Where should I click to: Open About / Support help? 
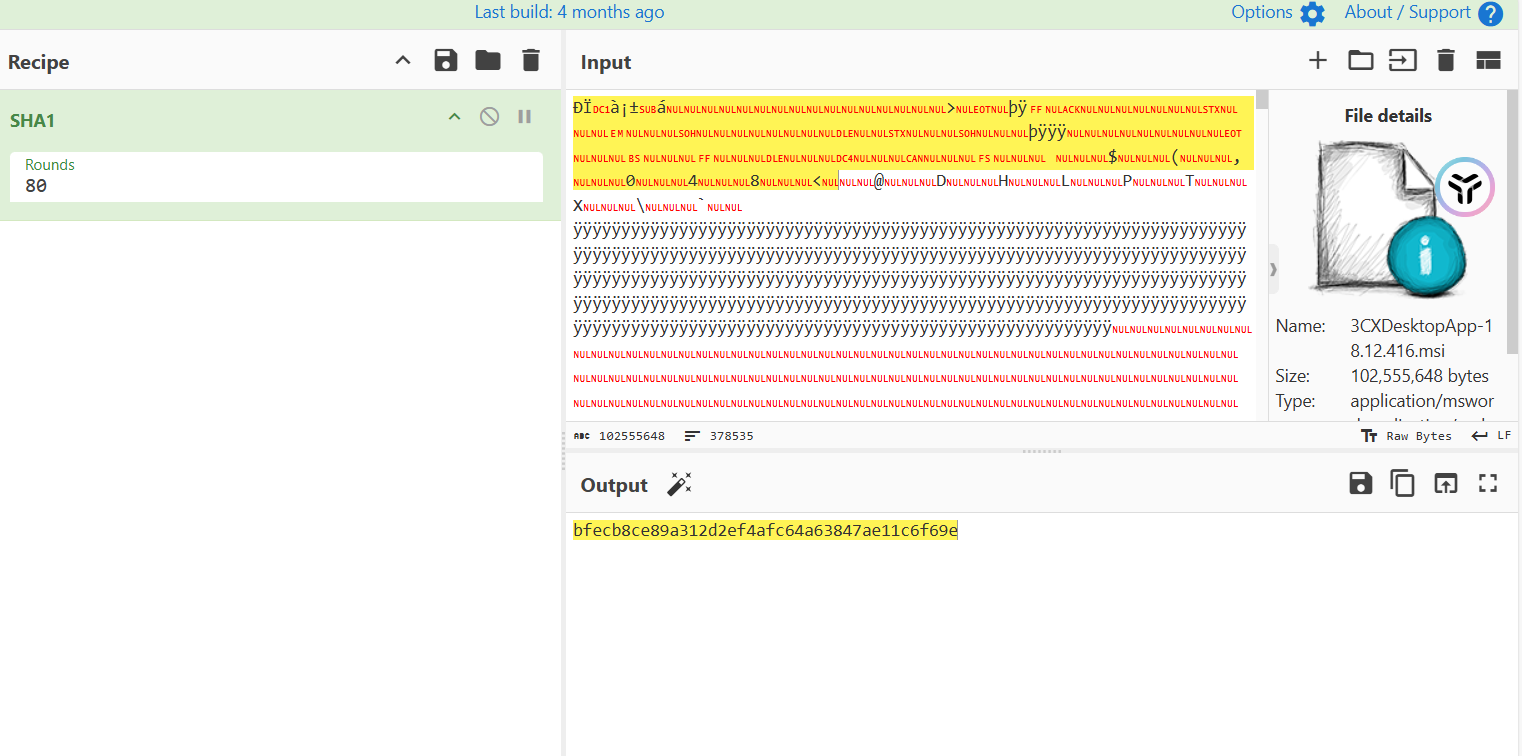coord(1424,13)
